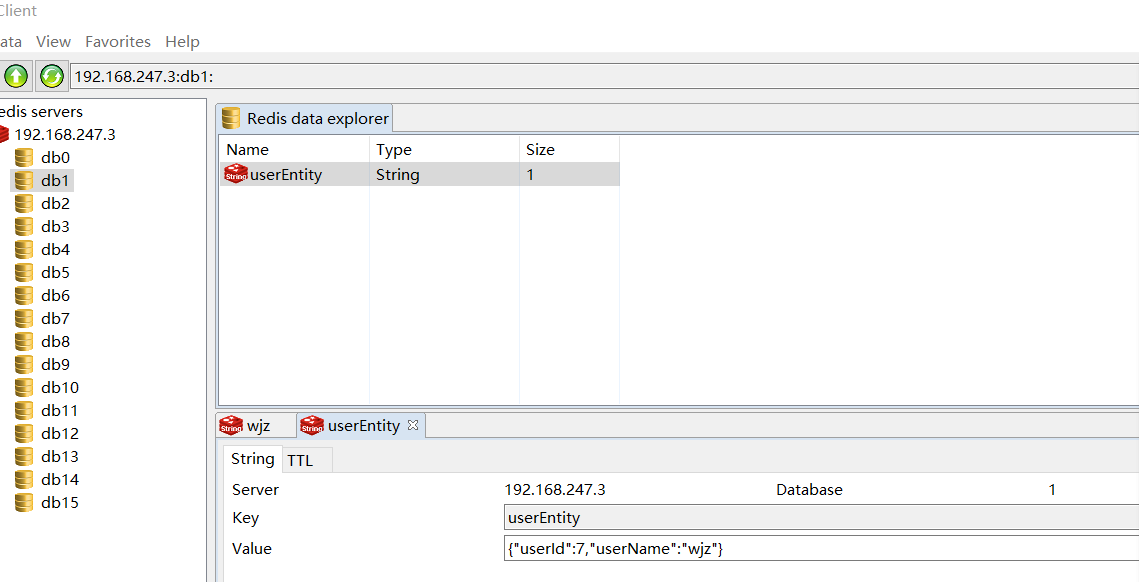Viewport: 1139px width, 582px height.
Task: Switch to the wjz tab
Action: pos(257,426)
